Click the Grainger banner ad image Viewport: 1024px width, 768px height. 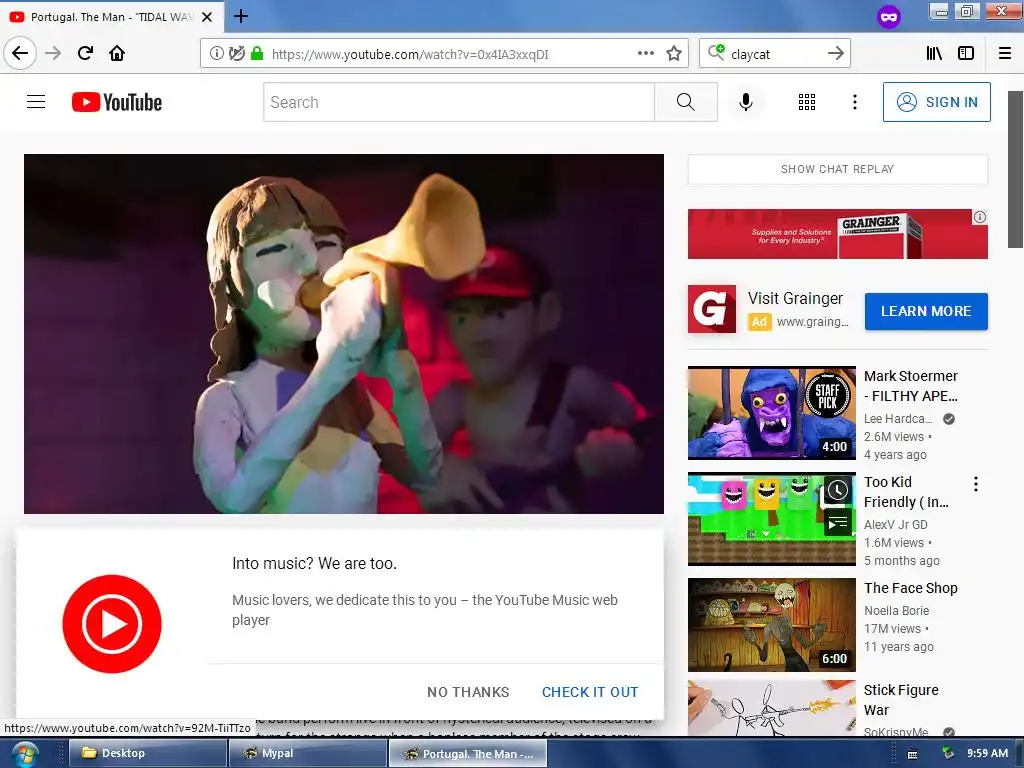837,234
